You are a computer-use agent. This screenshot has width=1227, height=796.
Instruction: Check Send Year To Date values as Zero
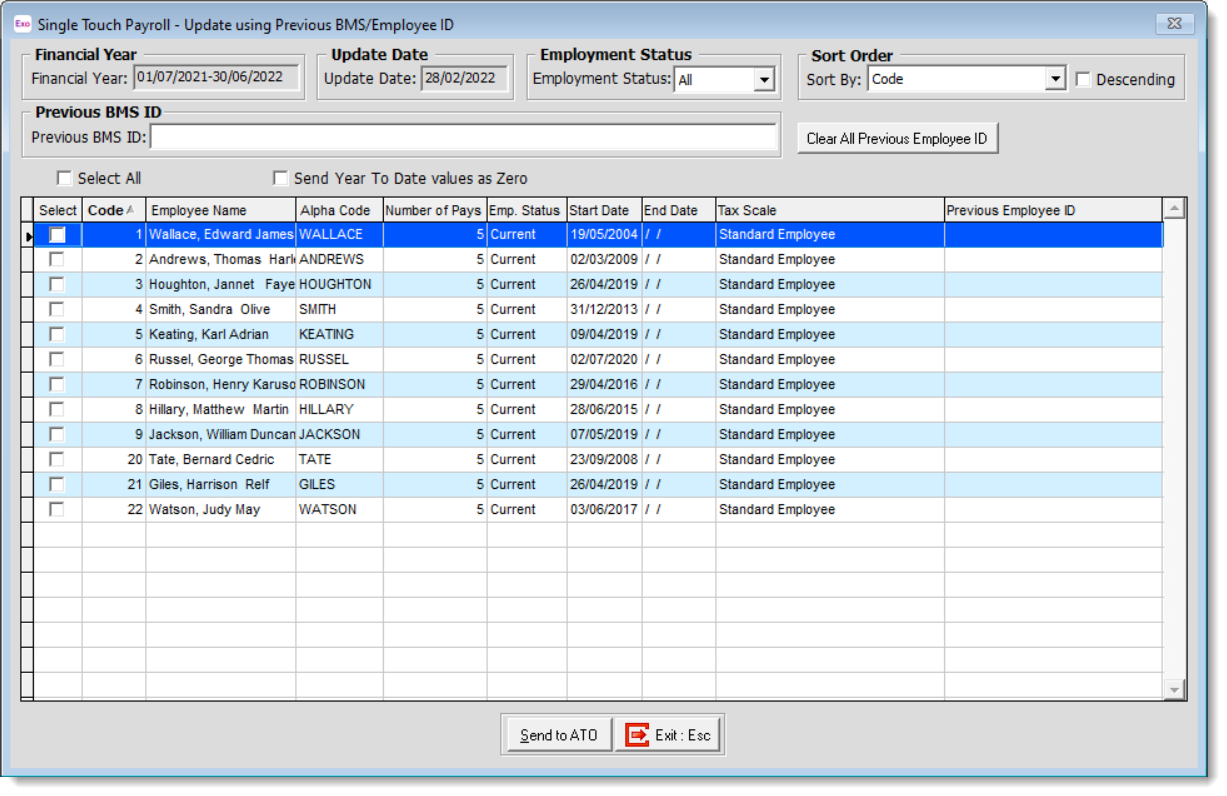tap(282, 177)
